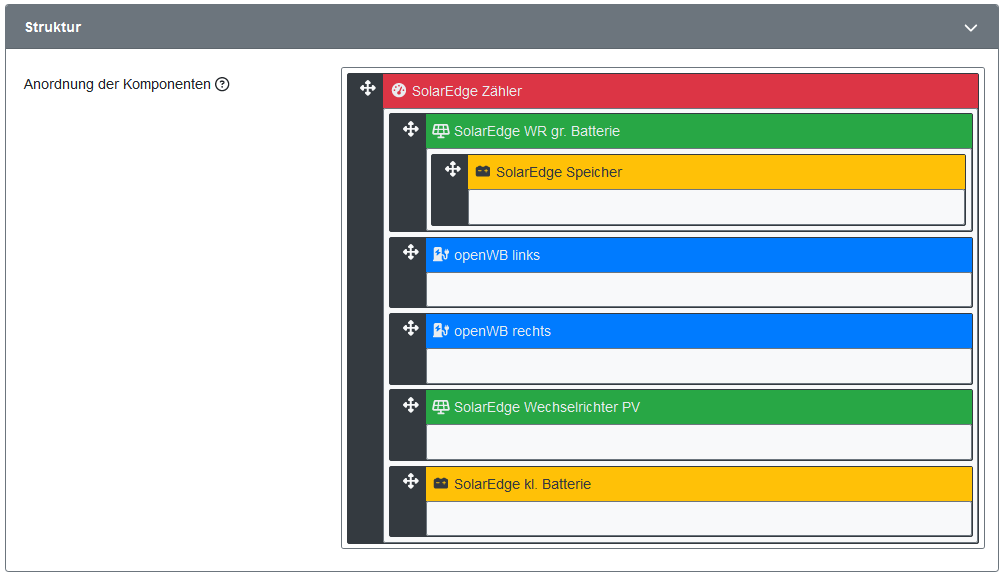
Task: Select the SolarEdge Zähler label
Action: point(467,91)
